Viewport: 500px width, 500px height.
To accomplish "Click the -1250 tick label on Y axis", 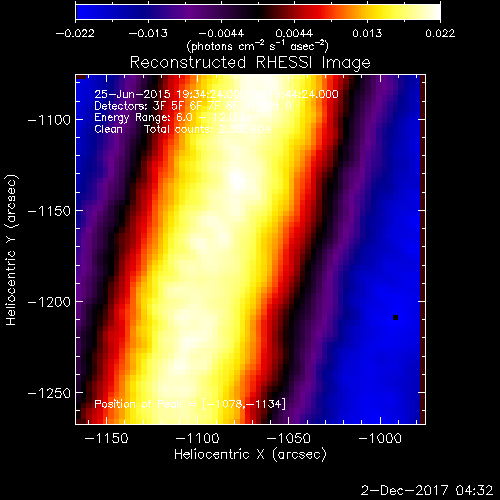I will coord(49,393).
